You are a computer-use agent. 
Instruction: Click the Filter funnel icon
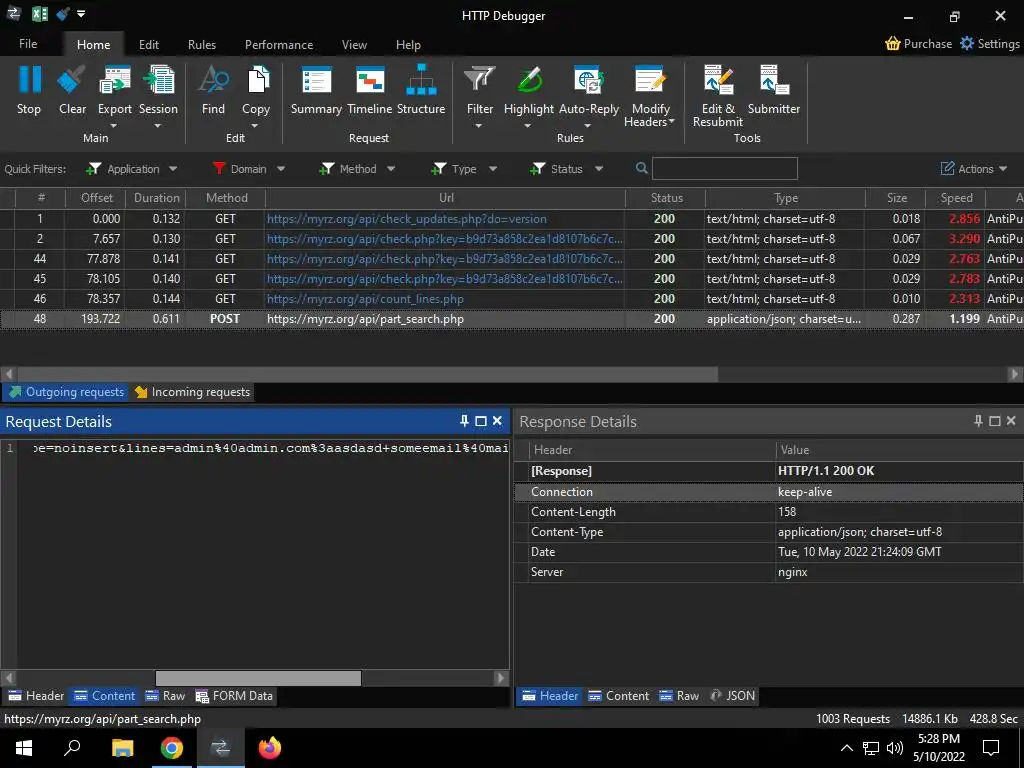479,80
